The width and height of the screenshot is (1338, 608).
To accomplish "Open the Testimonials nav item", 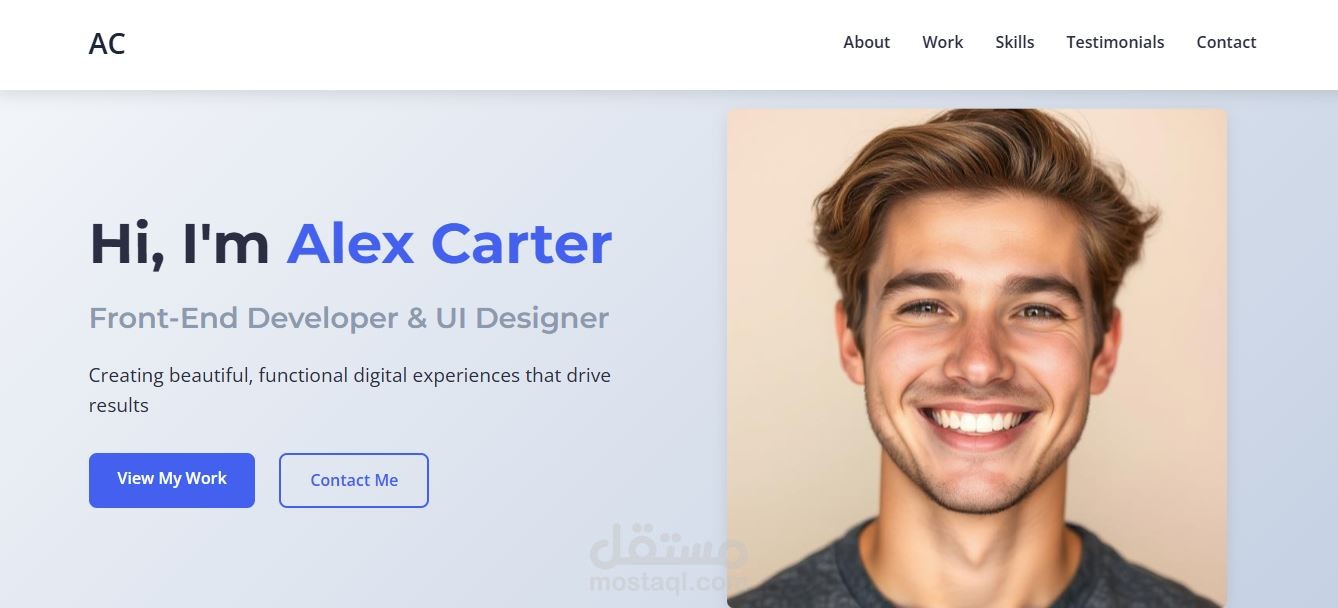I will (1115, 42).
